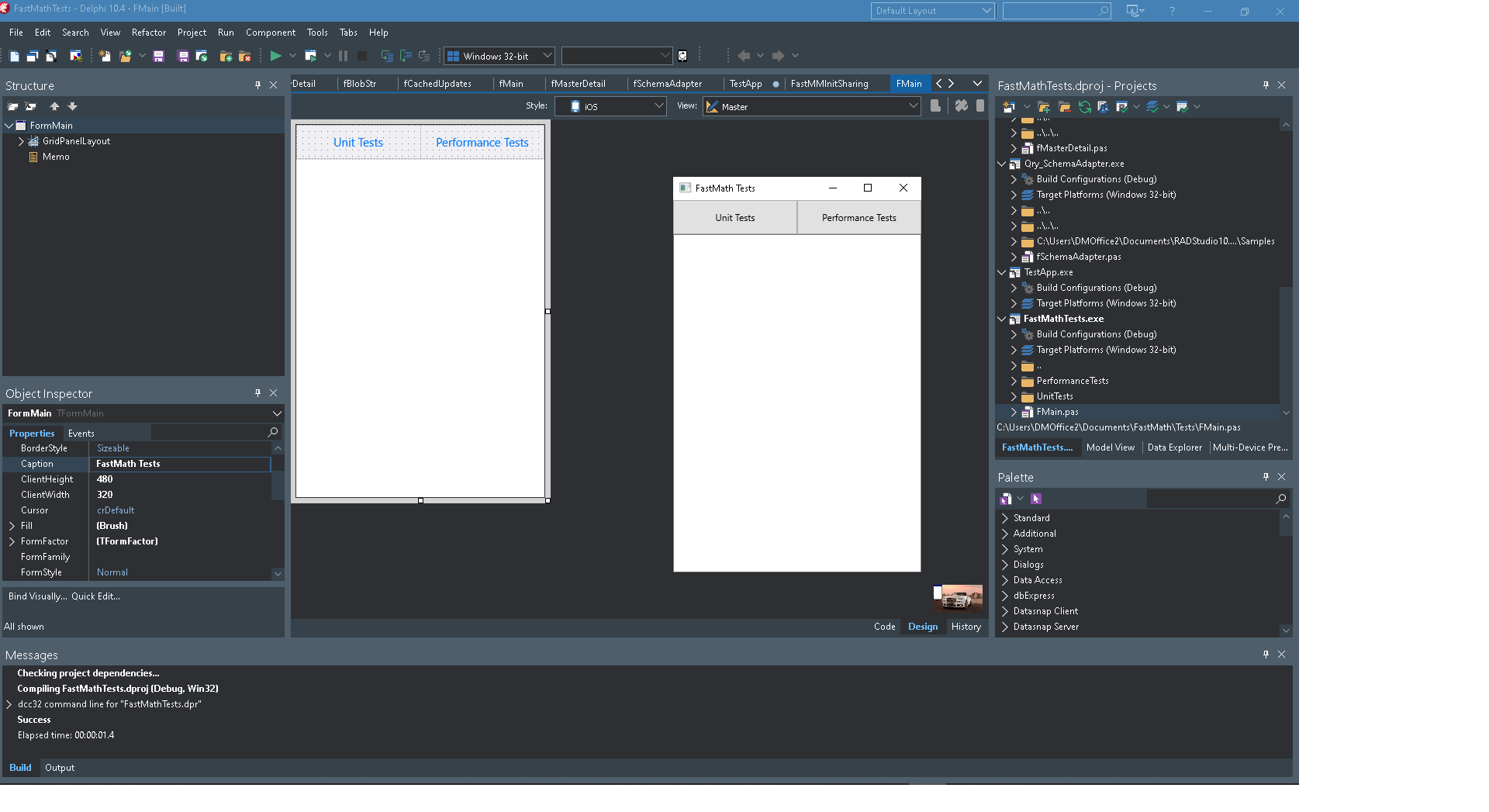Pin the Object Inspector panel

pos(257,393)
